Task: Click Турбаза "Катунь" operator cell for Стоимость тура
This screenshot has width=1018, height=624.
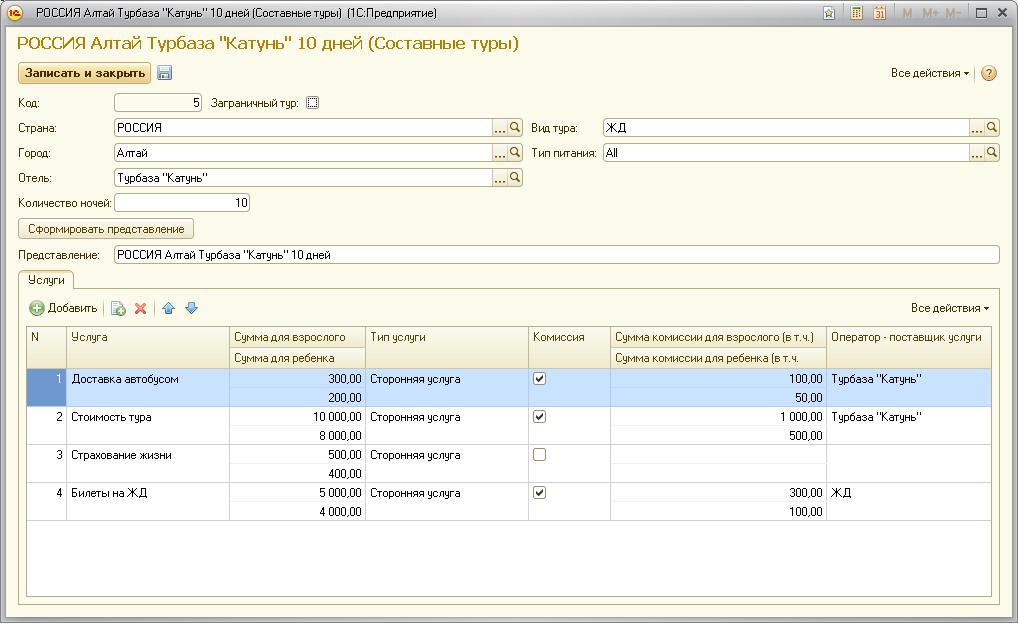Action: [908, 426]
